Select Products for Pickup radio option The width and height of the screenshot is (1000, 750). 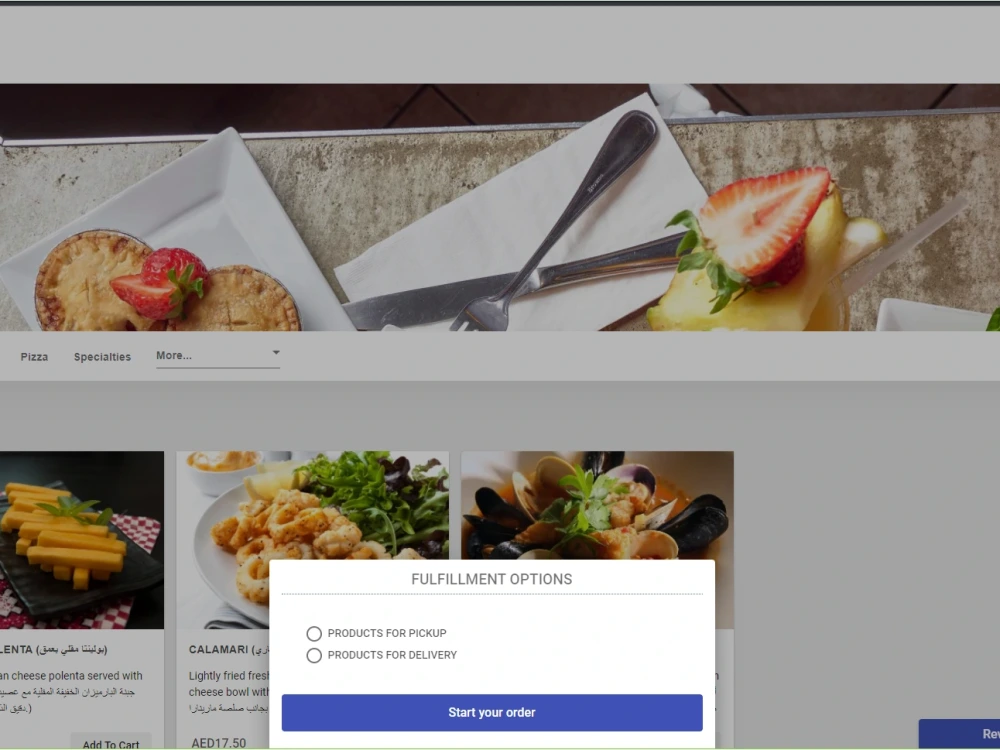[314, 633]
